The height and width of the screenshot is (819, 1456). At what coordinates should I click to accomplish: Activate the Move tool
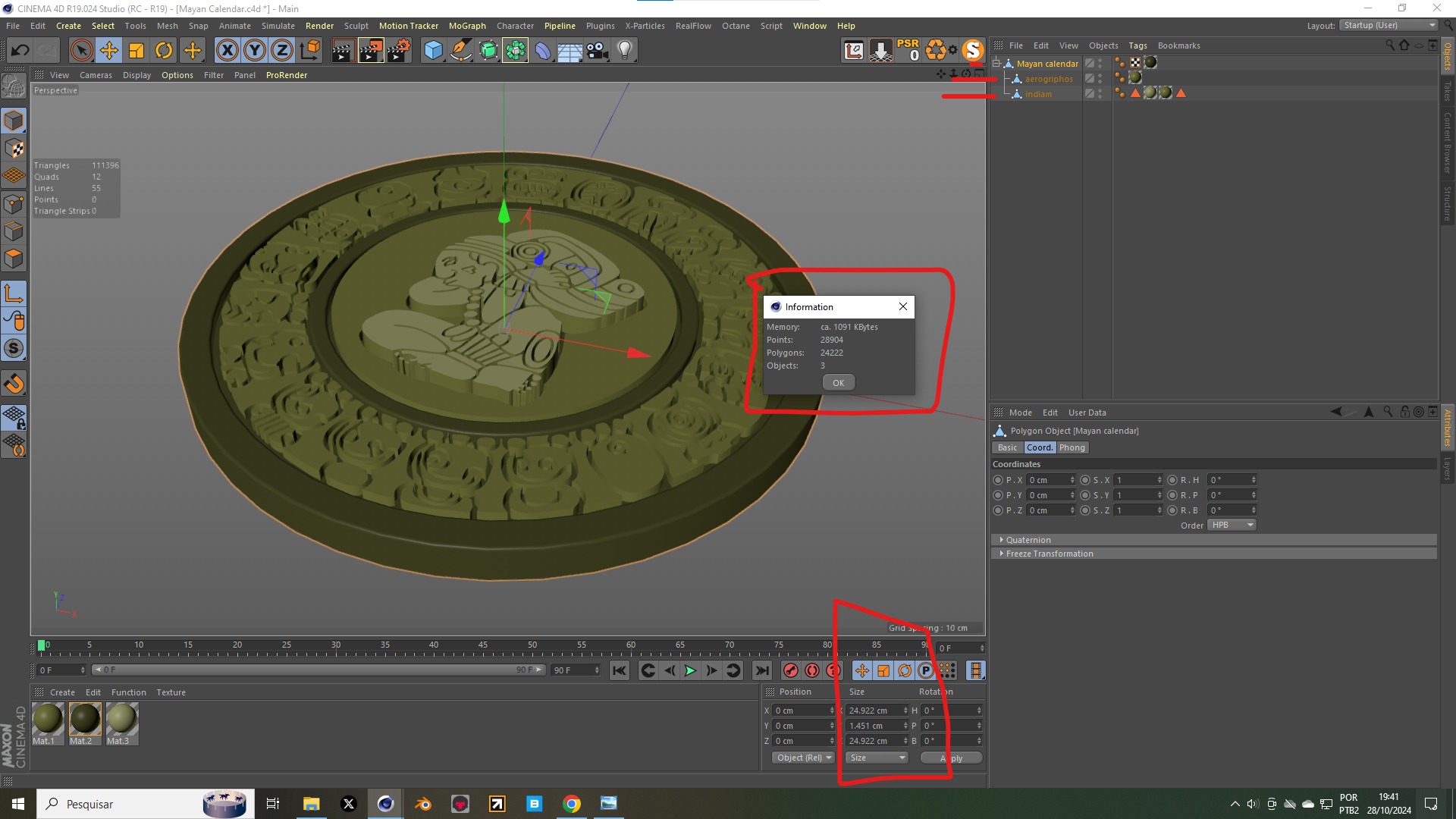109,51
